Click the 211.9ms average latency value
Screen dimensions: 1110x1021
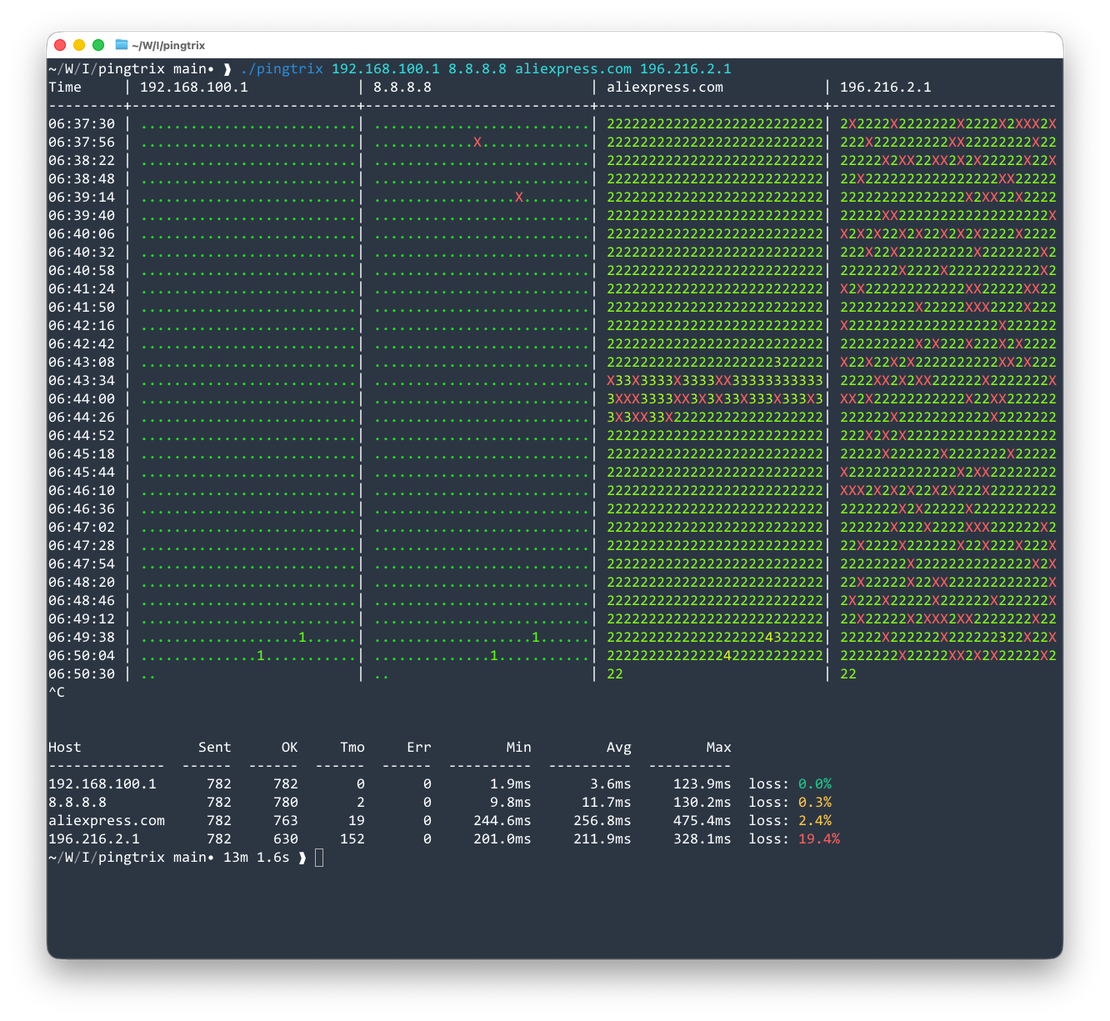pos(602,839)
